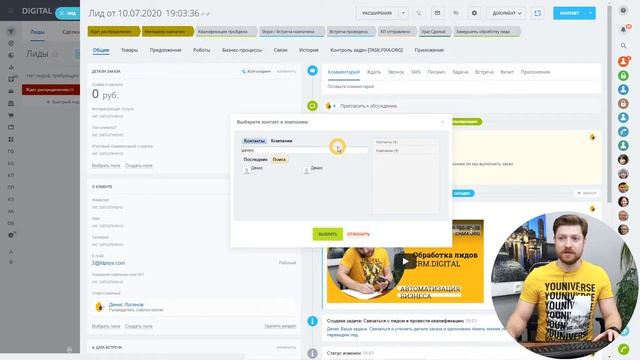Viewport: 640px width, 360px height.
Task: Select the SMS timeline tab
Action: click(x=416, y=72)
